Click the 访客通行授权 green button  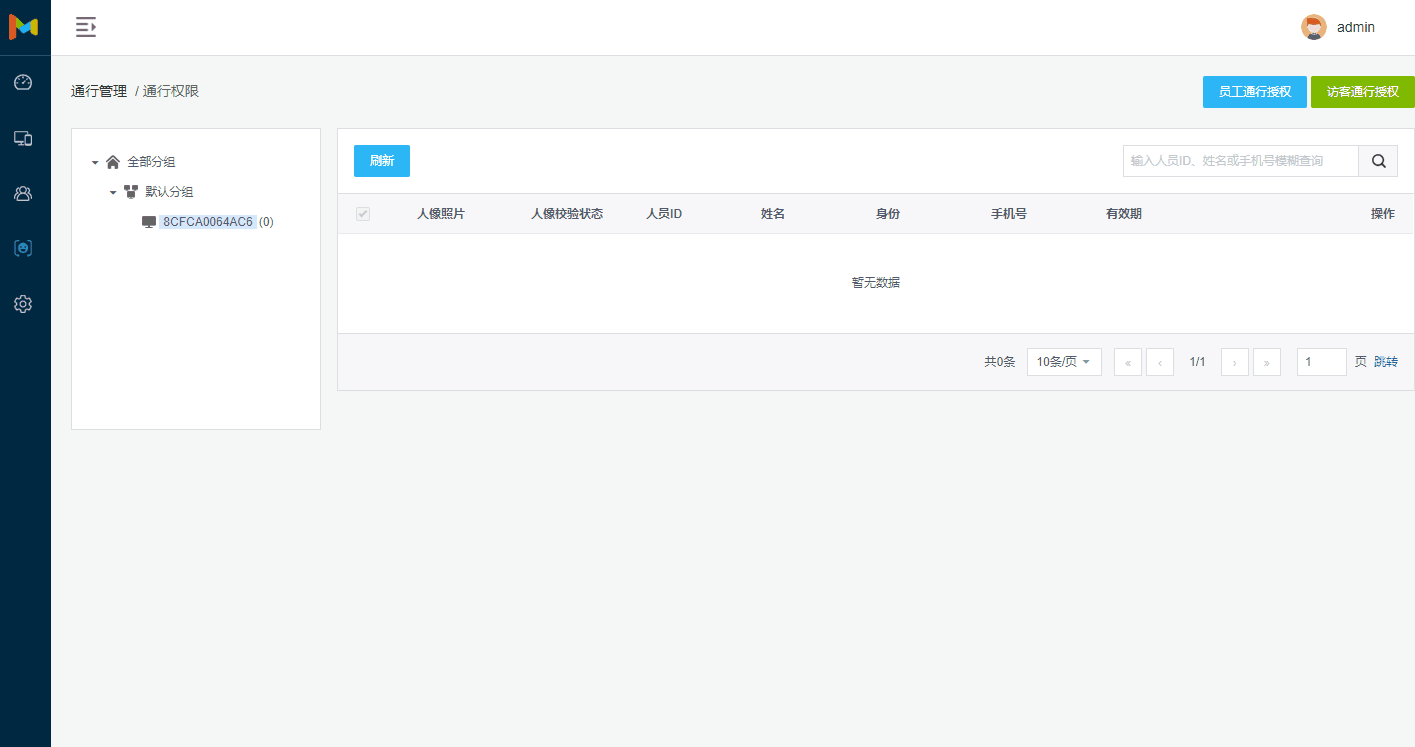pyautogui.click(x=1362, y=92)
